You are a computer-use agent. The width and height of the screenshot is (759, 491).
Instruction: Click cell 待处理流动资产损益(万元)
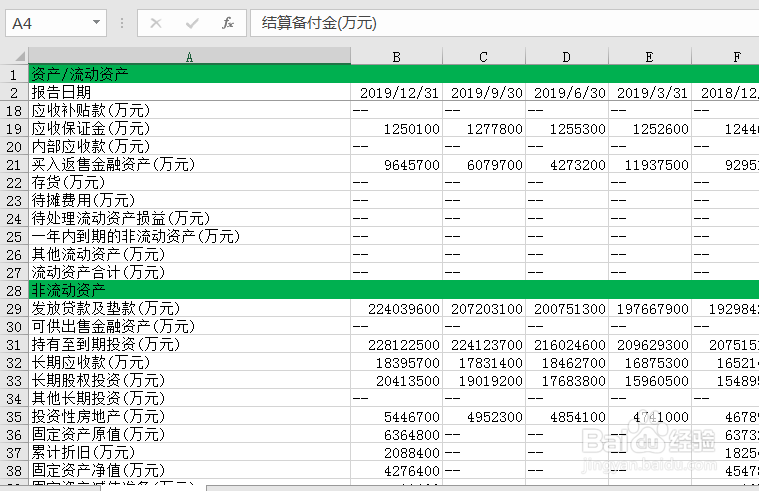pyautogui.click(x=189, y=218)
